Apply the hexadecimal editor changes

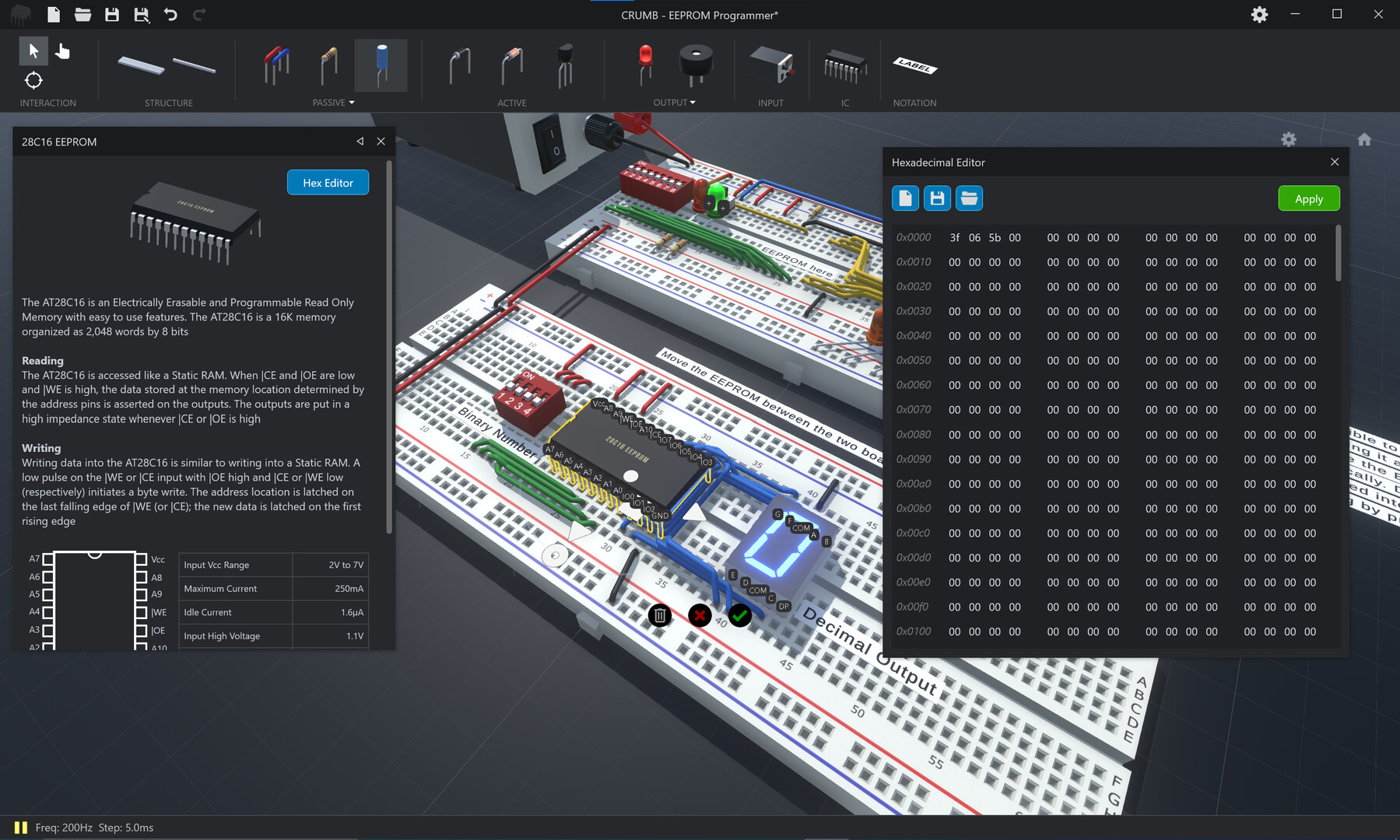(1308, 198)
